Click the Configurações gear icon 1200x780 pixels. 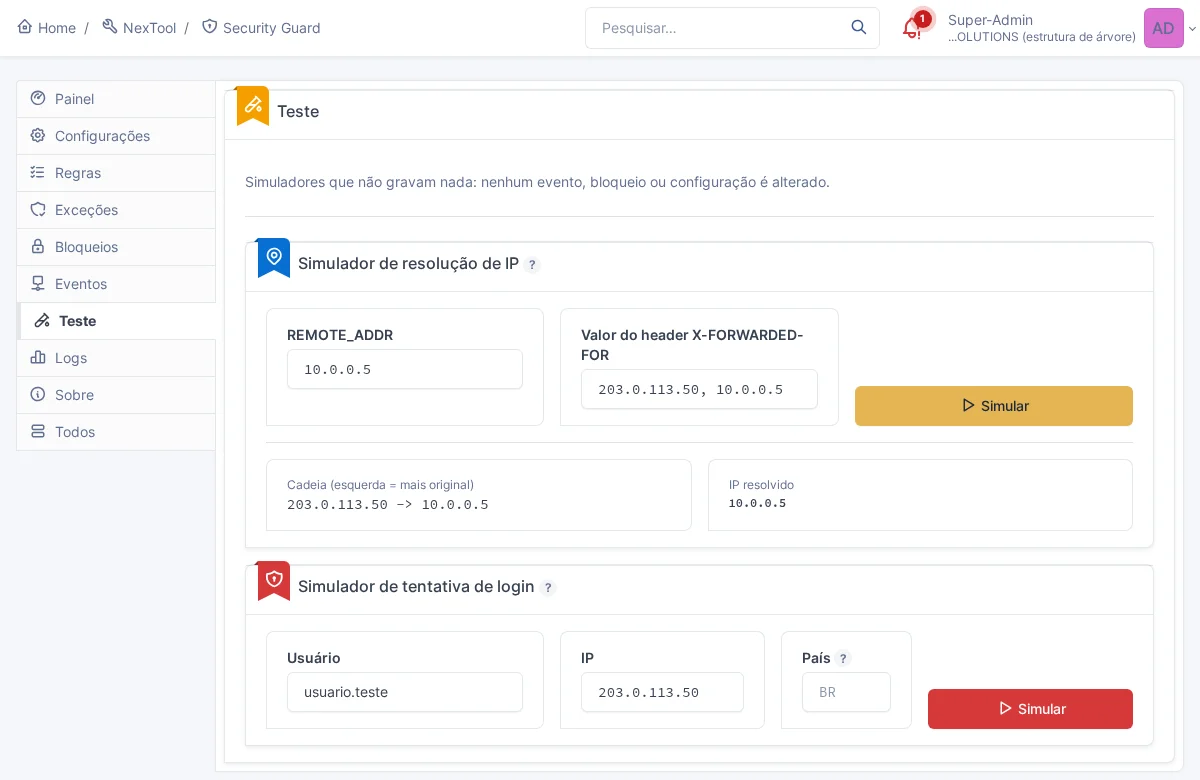[38, 135]
